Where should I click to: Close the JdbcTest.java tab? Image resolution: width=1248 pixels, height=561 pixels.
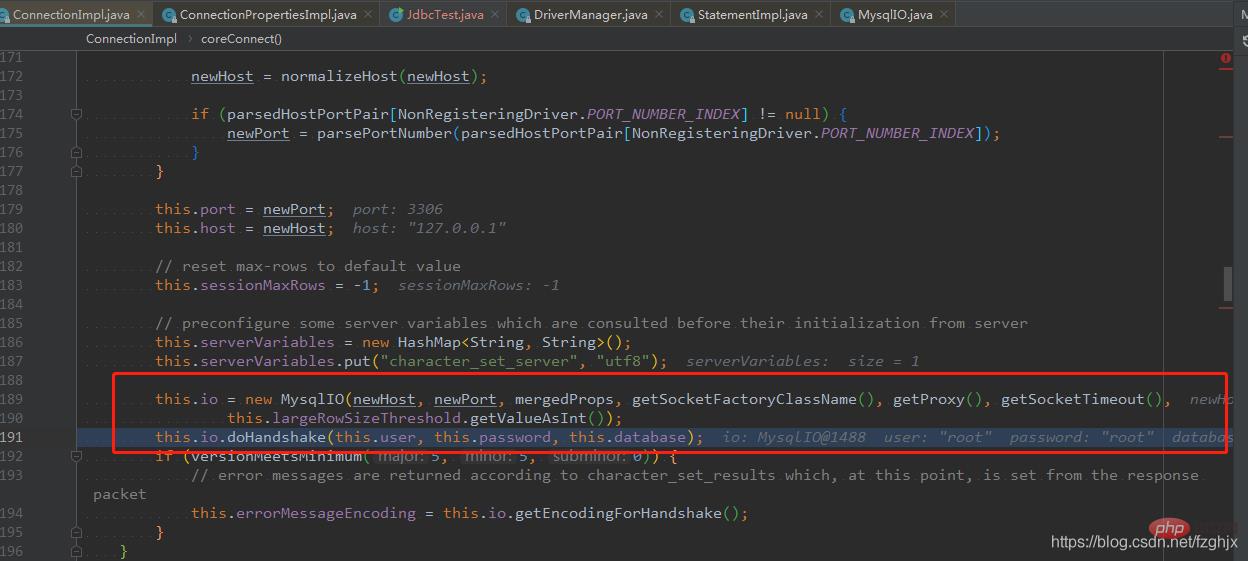coord(494,15)
